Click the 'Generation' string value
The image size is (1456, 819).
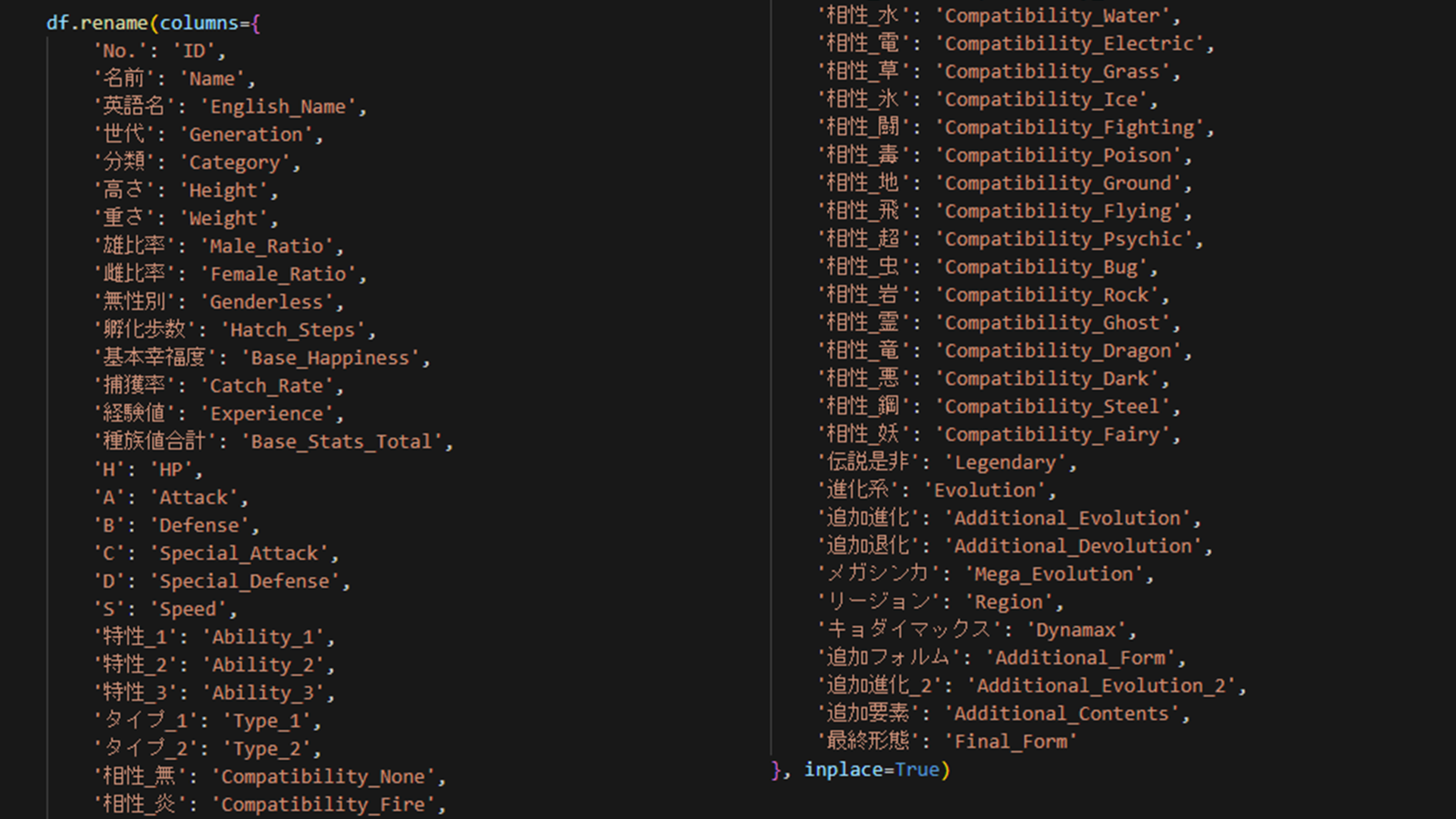(x=246, y=135)
